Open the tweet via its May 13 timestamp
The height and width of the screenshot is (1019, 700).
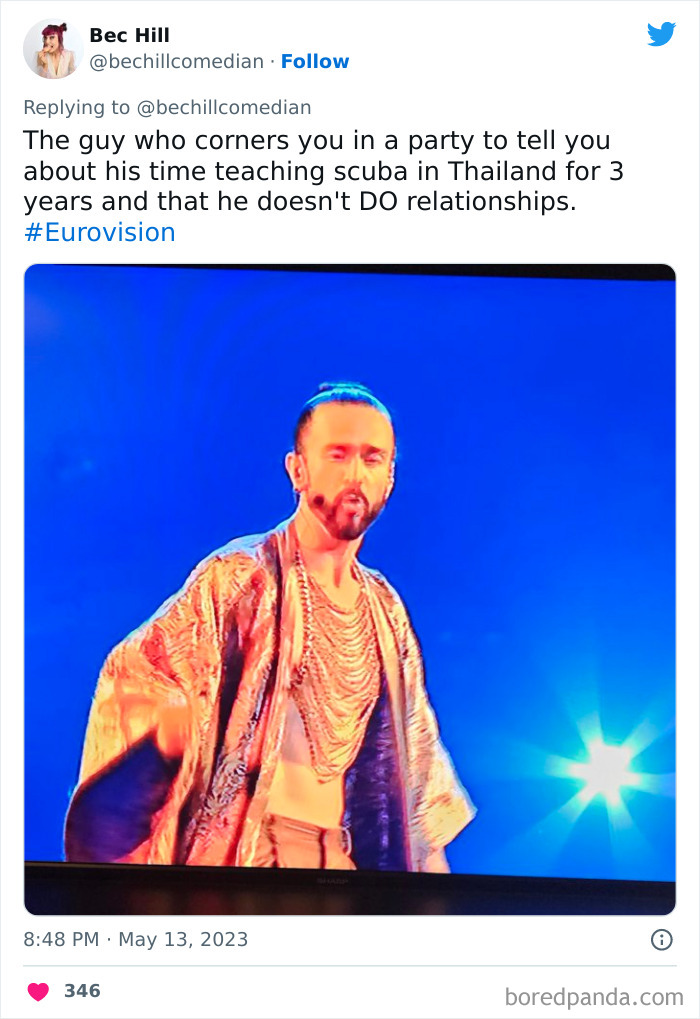[138, 939]
